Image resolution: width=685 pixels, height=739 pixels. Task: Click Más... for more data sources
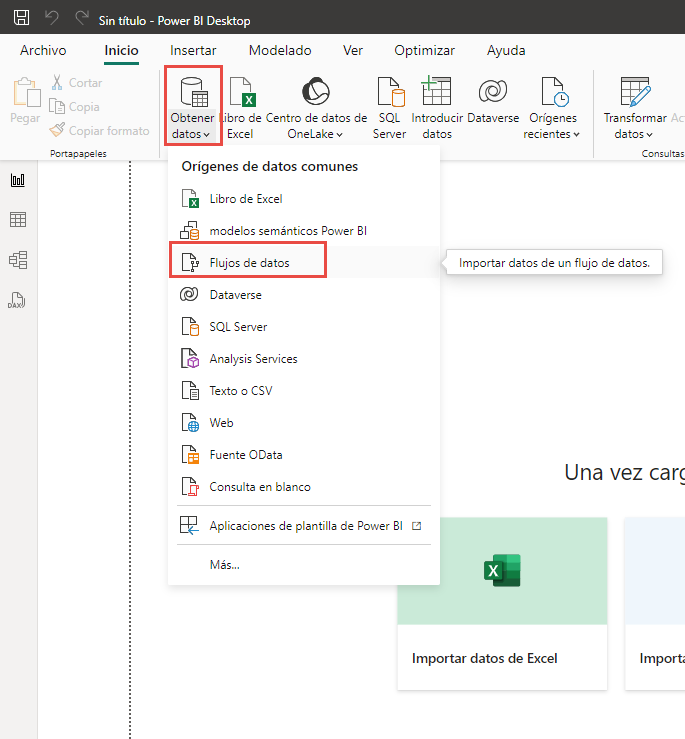[304, 565]
